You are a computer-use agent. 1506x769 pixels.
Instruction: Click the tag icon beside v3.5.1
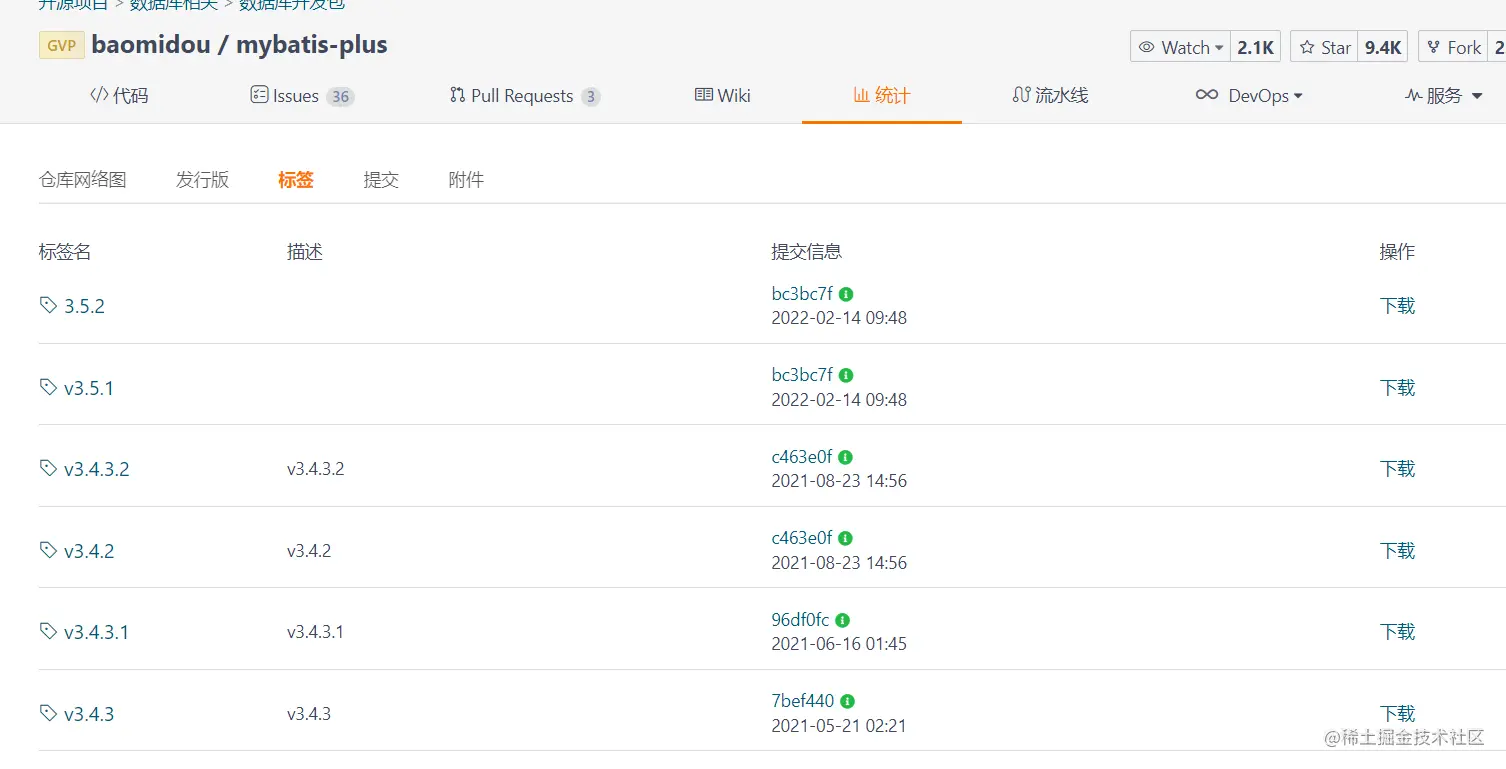[48, 386]
